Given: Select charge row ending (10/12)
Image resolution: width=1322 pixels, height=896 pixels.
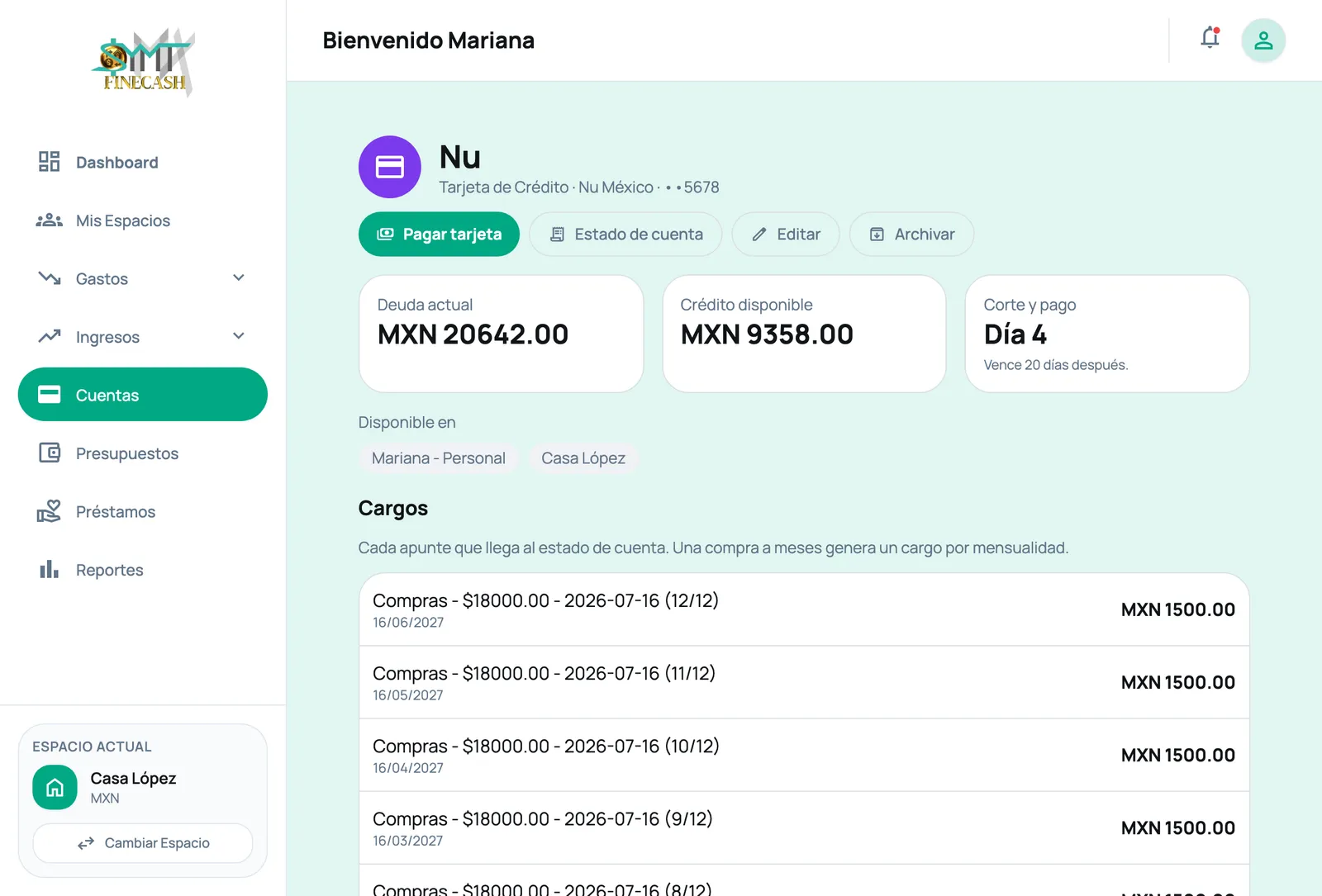Looking at the screenshot, I should (x=804, y=755).
